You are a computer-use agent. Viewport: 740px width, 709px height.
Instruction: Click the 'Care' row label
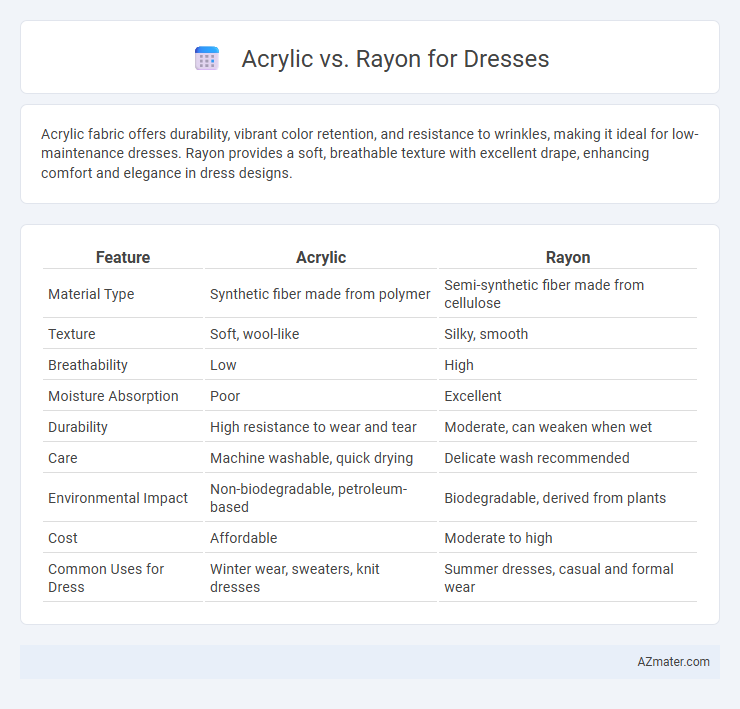[63, 458]
